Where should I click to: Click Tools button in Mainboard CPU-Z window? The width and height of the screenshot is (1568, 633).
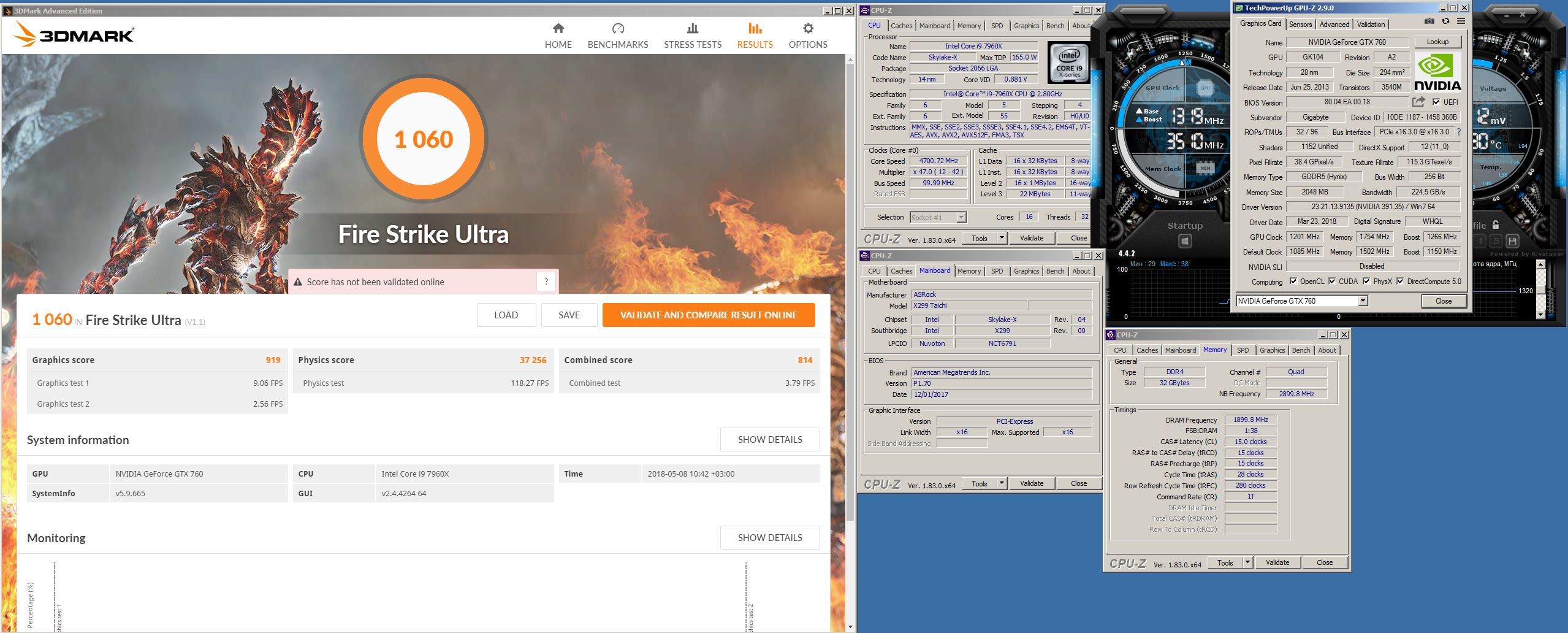980,483
